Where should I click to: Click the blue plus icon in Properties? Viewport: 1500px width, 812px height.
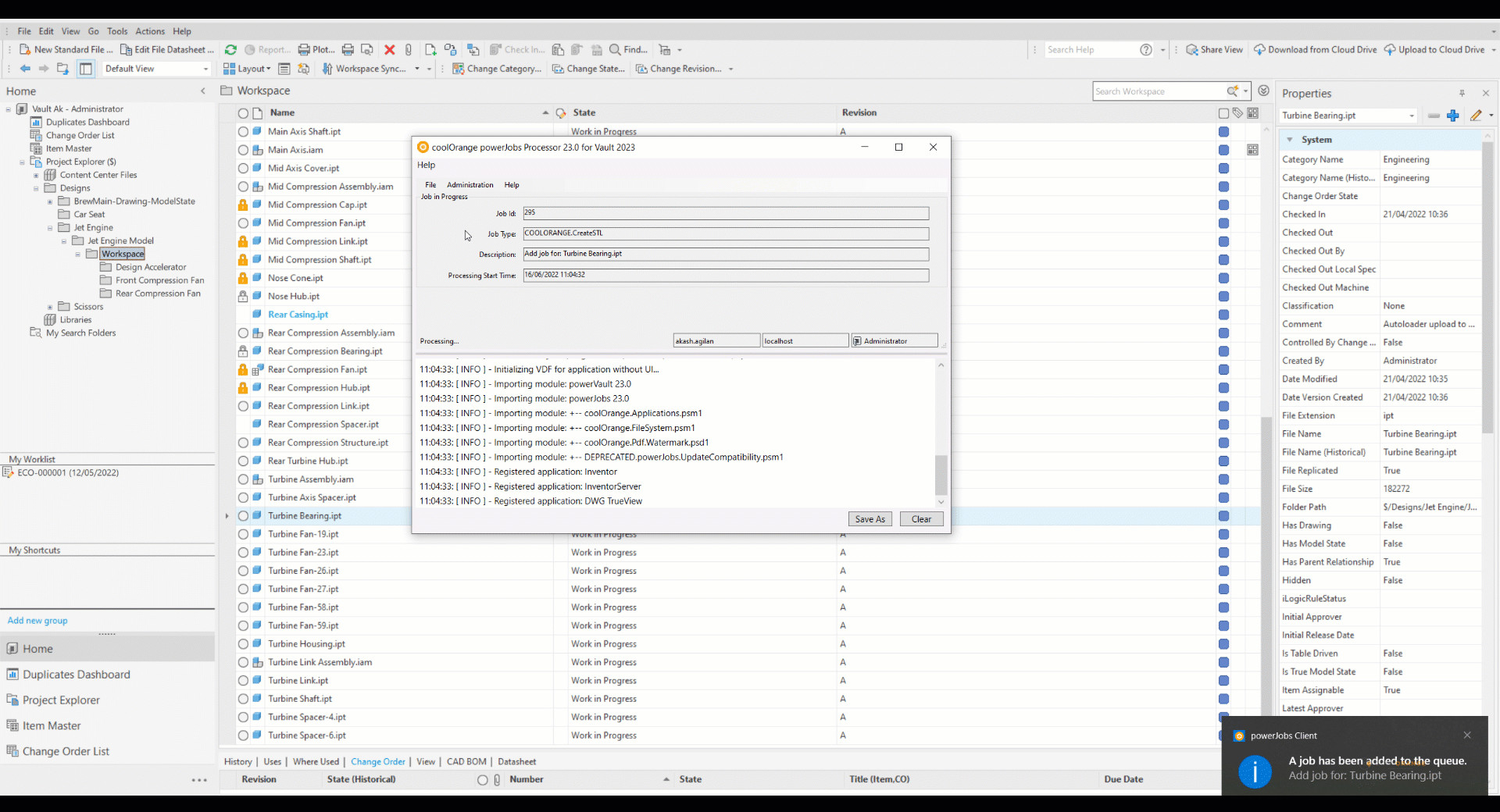(1453, 116)
